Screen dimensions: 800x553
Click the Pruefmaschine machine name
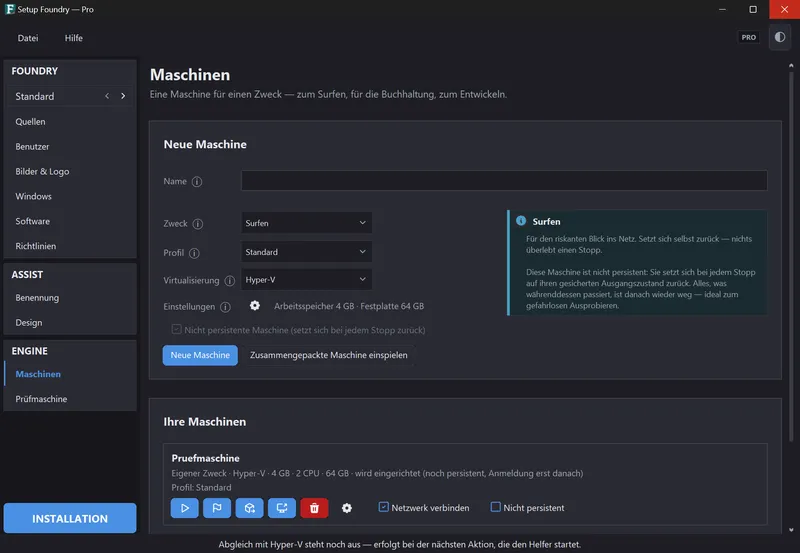tap(206, 458)
